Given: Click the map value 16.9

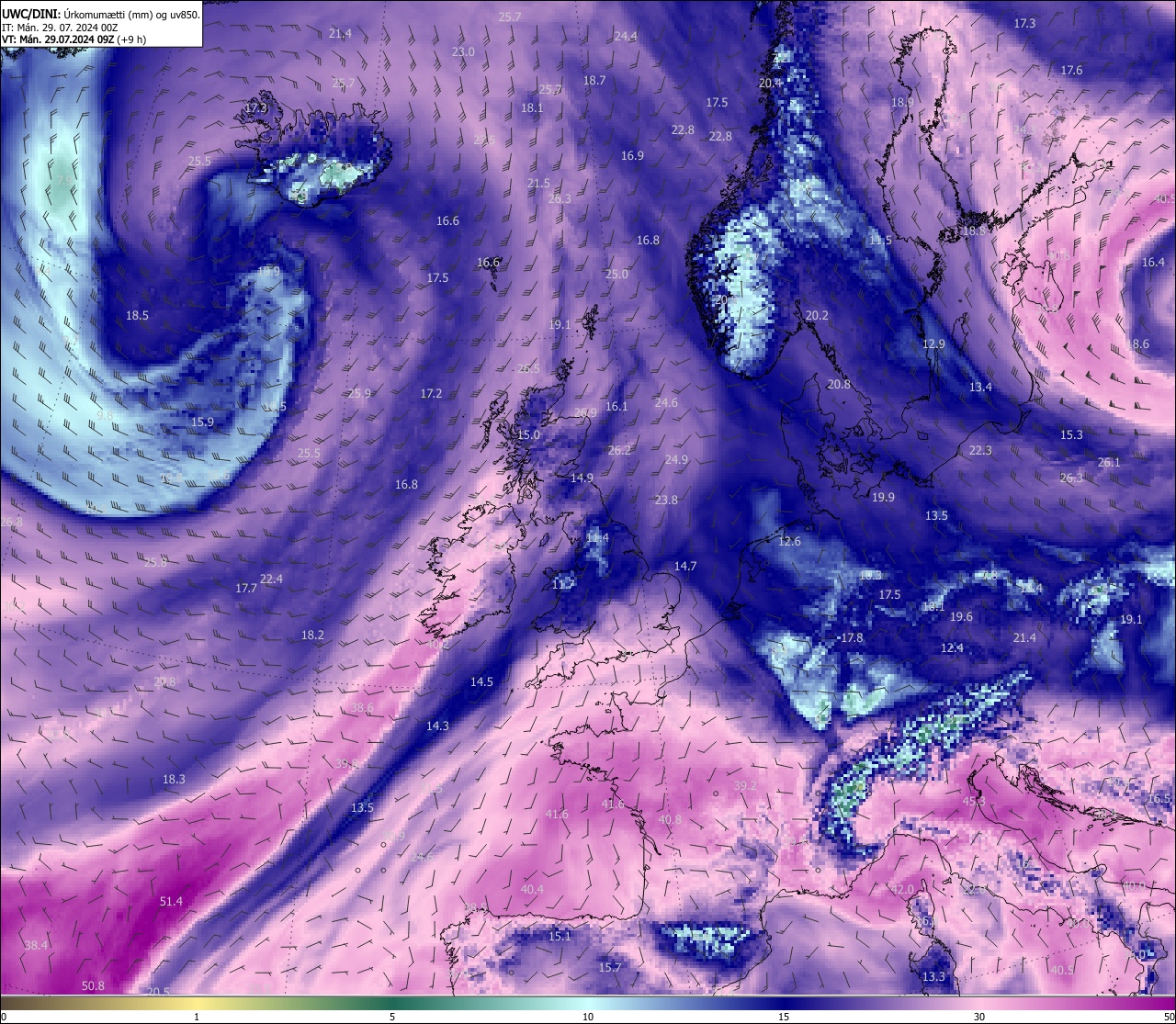Looking at the screenshot, I should [632, 155].
